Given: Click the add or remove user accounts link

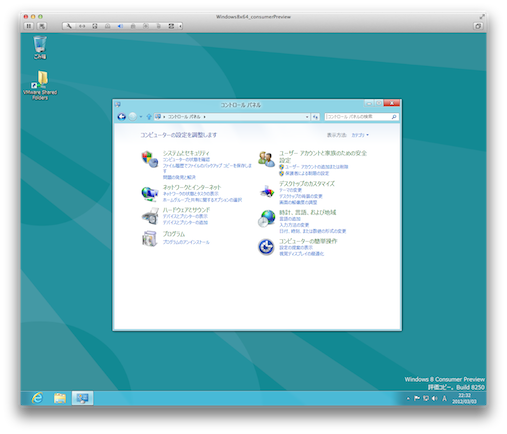Looking at the screenshot, I should pyautogui.click(x=316, y=167).
